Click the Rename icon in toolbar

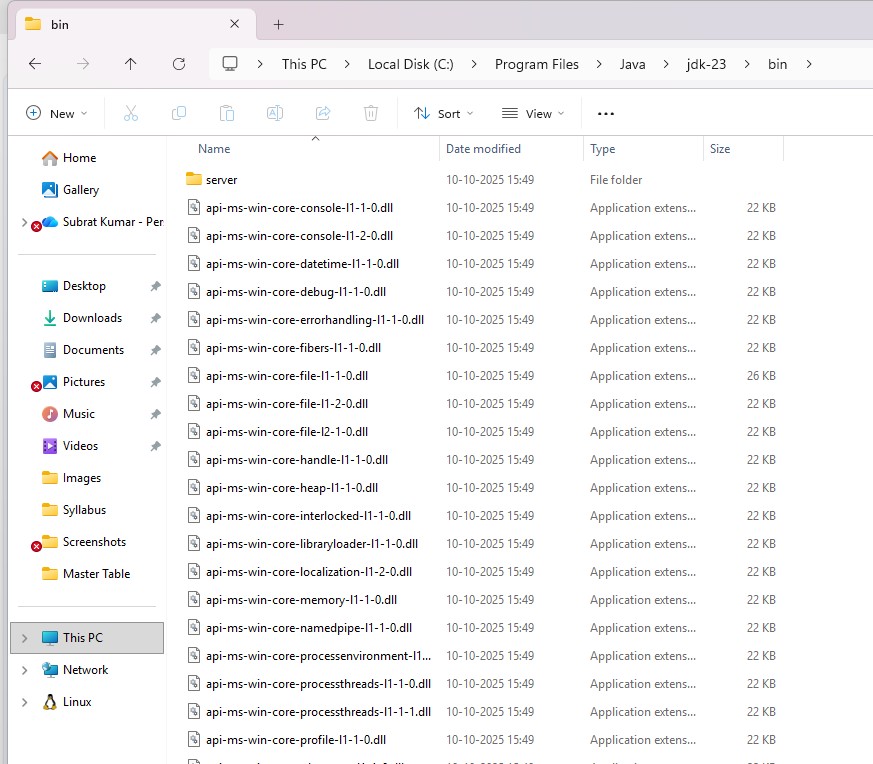tap(275, 113)
